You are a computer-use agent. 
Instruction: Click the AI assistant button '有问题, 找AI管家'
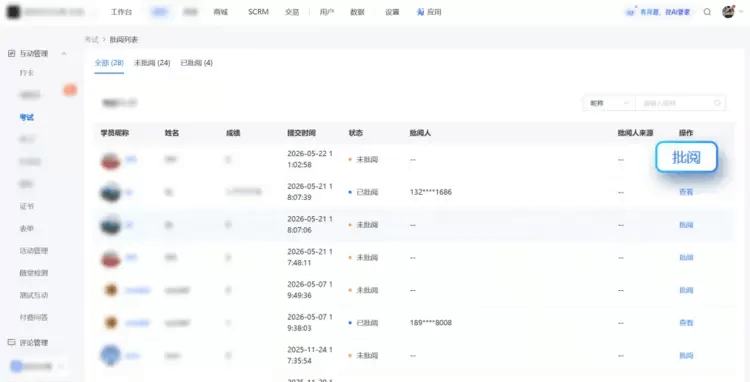pyautogui.click(x=660, y=12)
